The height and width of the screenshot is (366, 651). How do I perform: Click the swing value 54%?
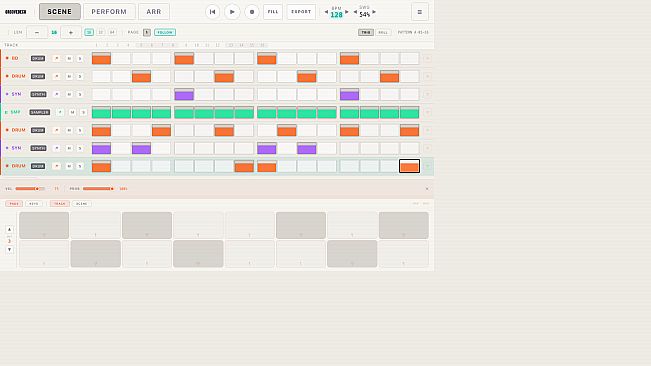coord(365,15)
